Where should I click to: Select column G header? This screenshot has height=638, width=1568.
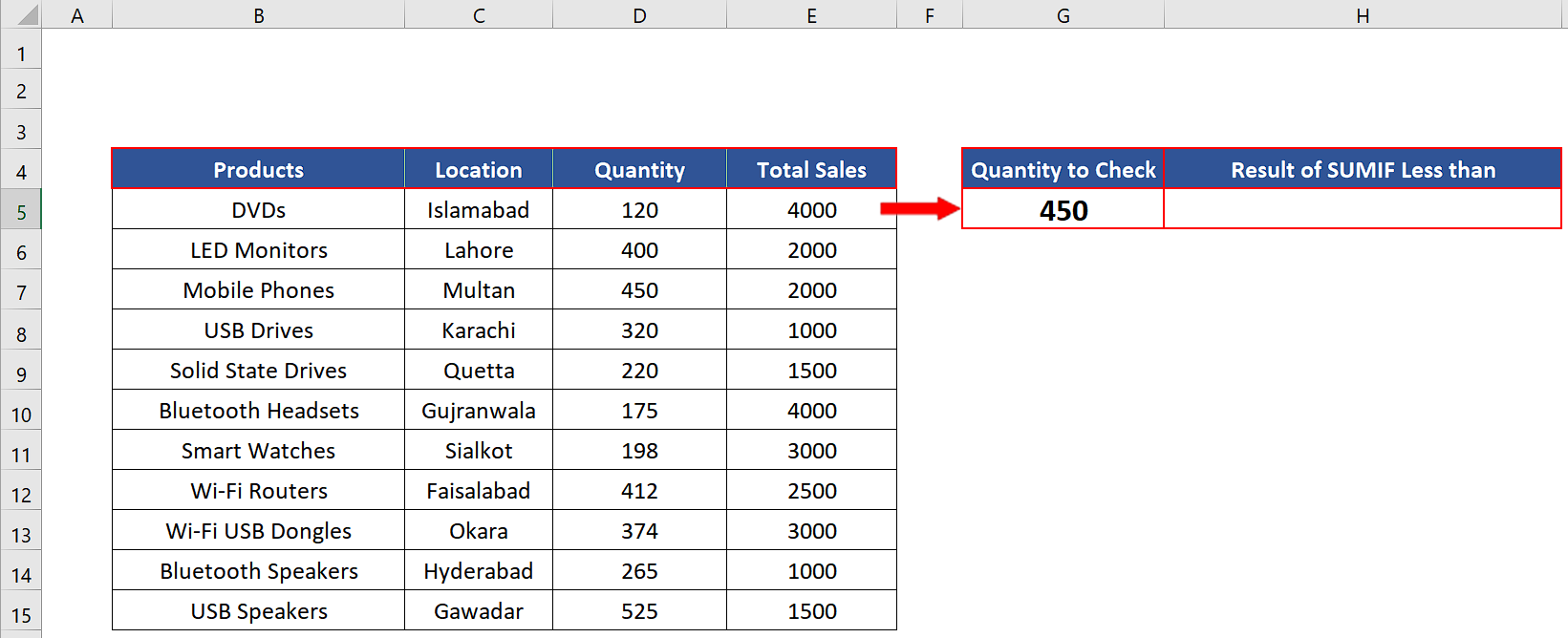coord(1063,14)
